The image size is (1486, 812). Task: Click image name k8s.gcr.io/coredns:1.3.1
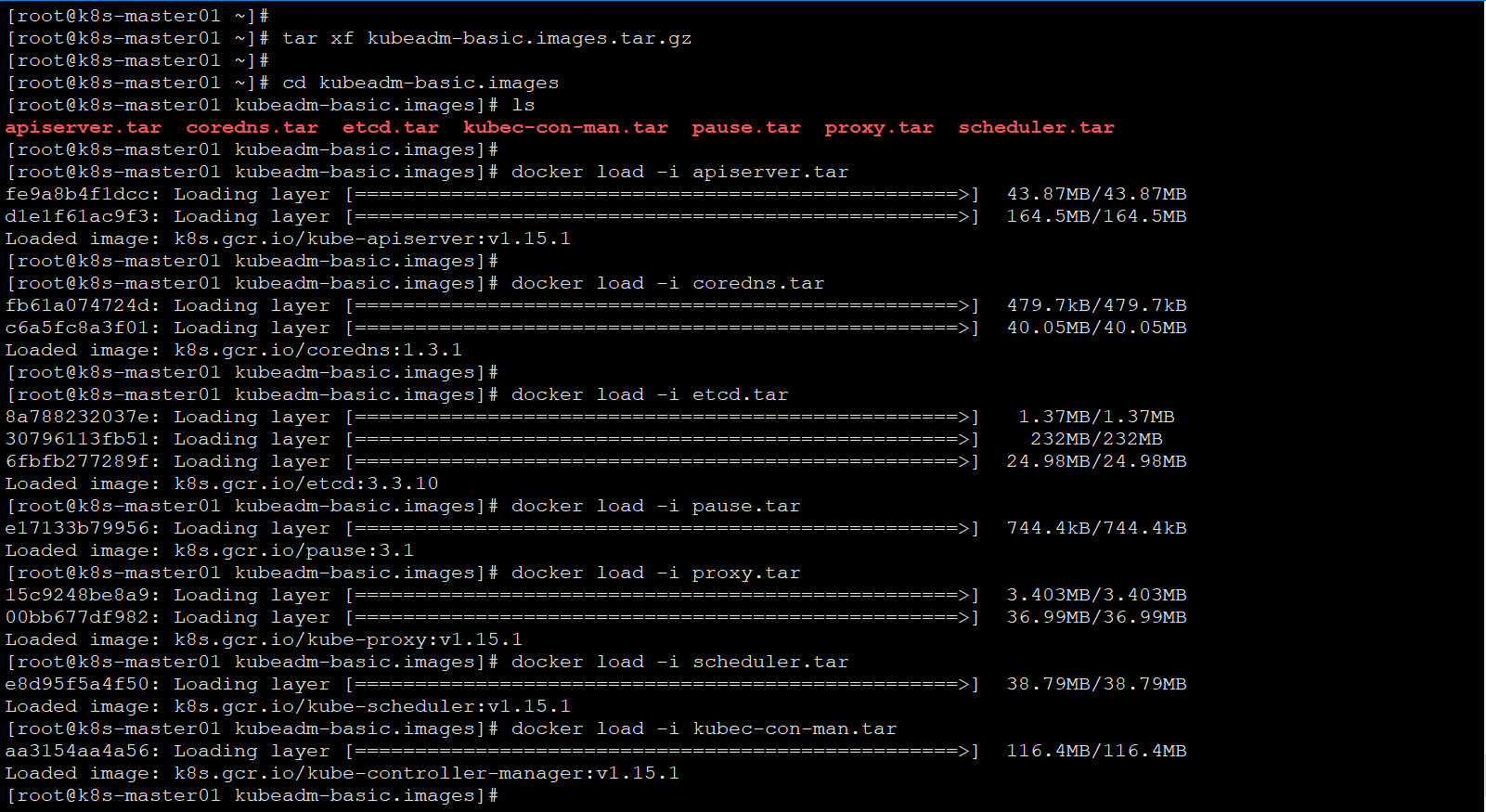318,350
